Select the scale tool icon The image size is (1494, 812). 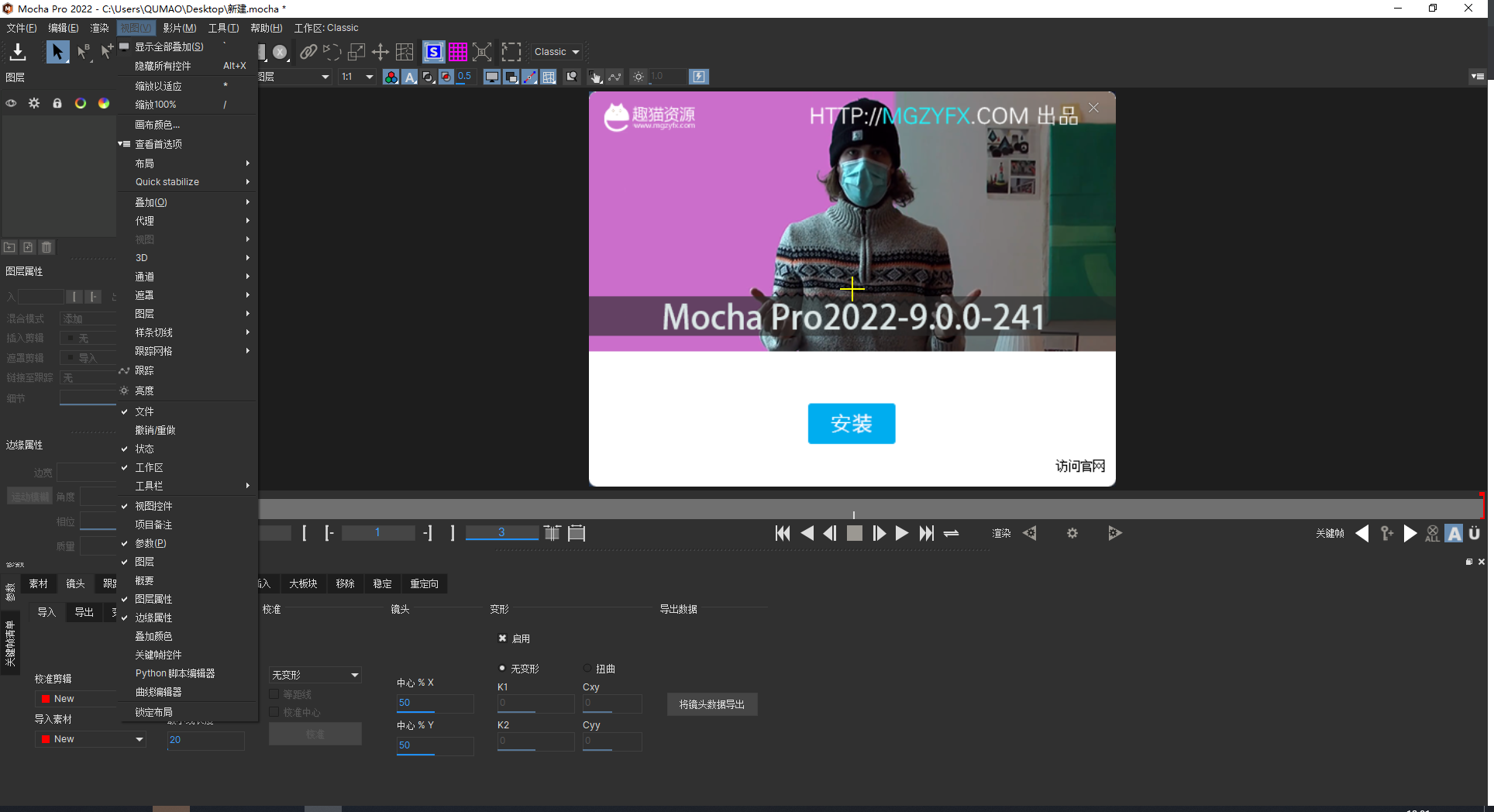(356, 52)
